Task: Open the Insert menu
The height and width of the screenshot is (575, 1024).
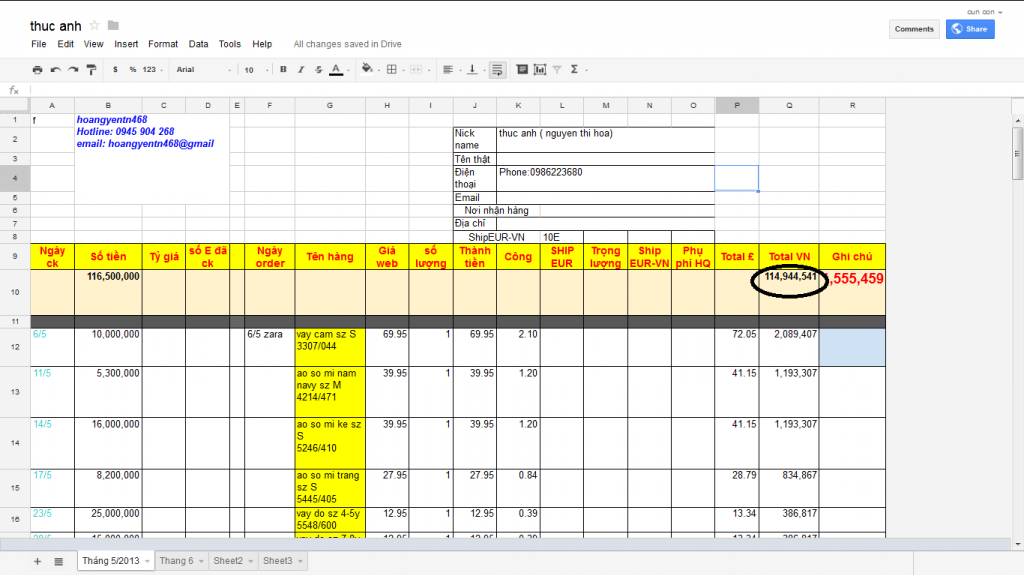Action: (126, 44)
